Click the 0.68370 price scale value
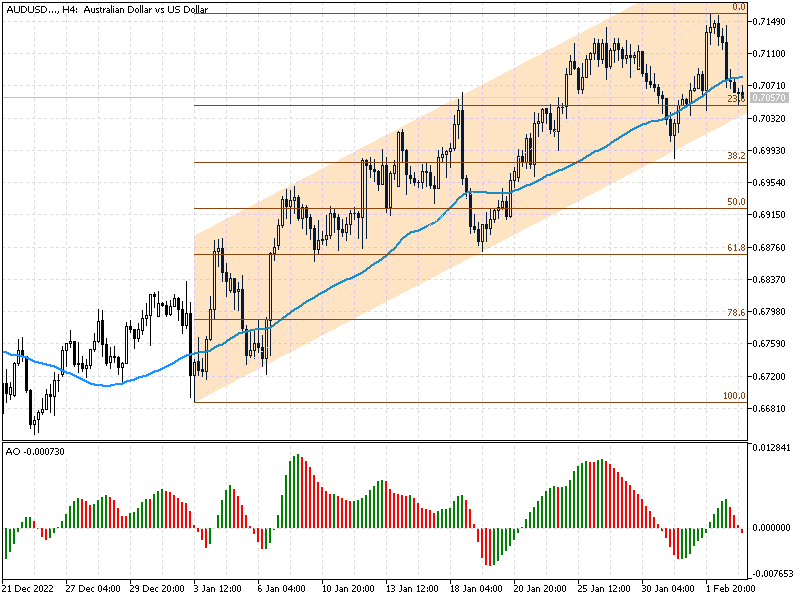800x600 pixels. [x=769, y=280]
